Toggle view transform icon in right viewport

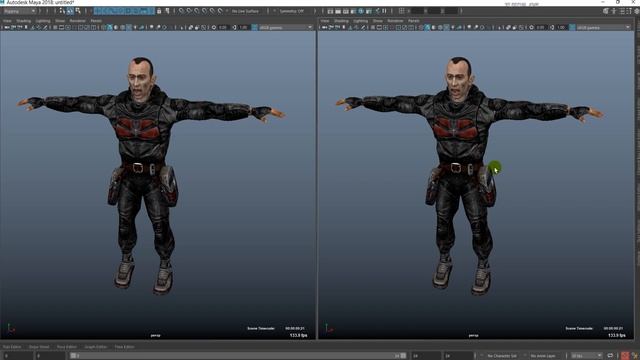tap(572, 27)
